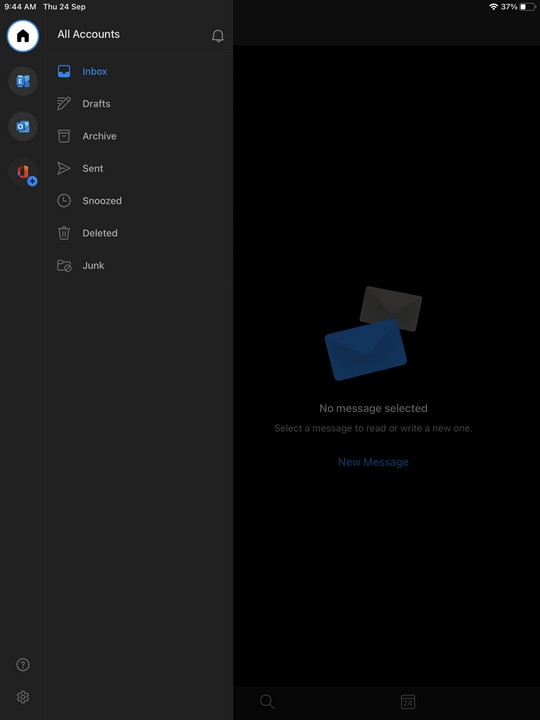Open the calendar icon in bottom bar
This screenshot has width=540, height=720.
coord(408,702)
